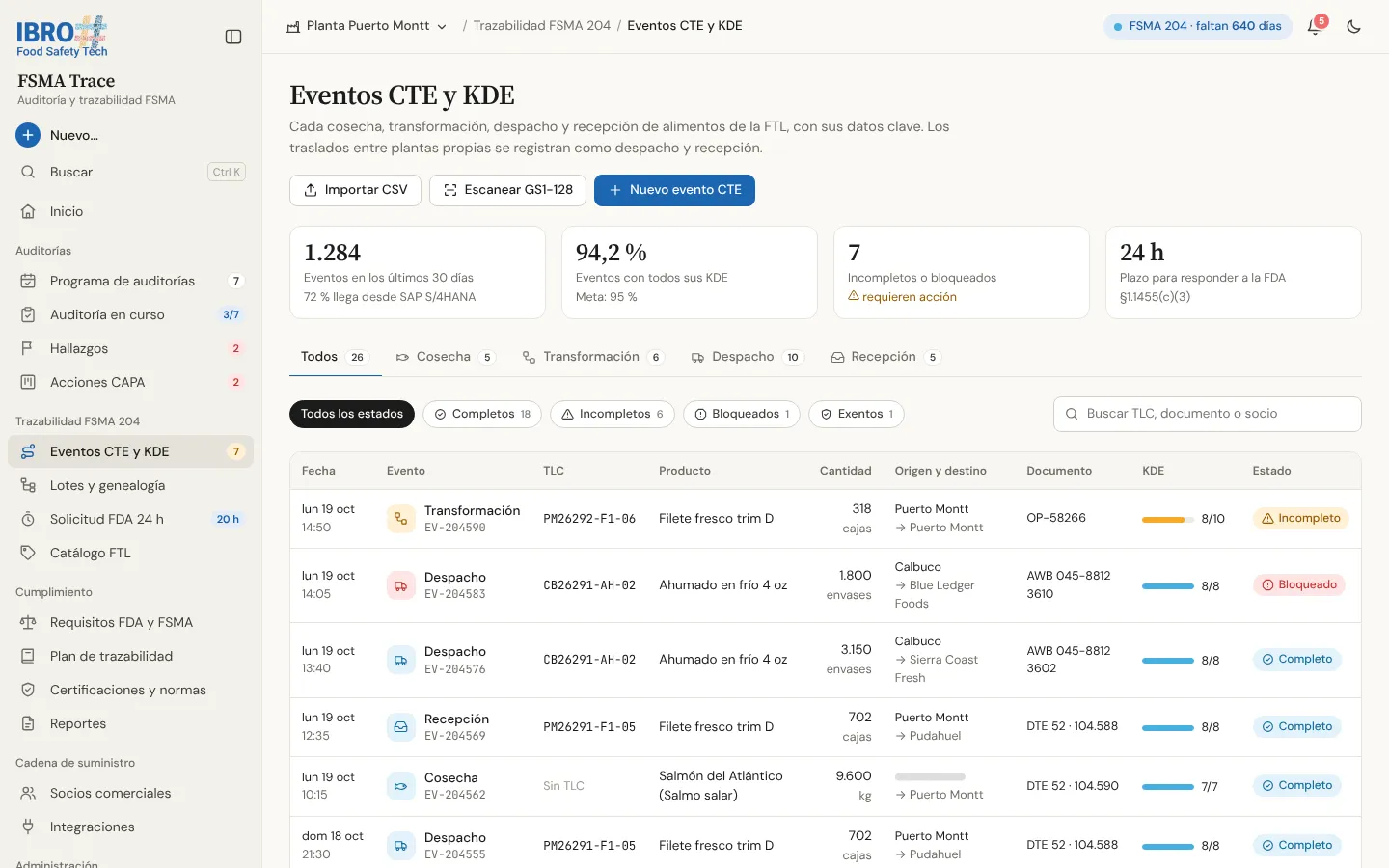This screenshot has width=1389, height=868.
Task: Open Programa de auditorías
Action: pyautogui.click(x=130, y=281)
